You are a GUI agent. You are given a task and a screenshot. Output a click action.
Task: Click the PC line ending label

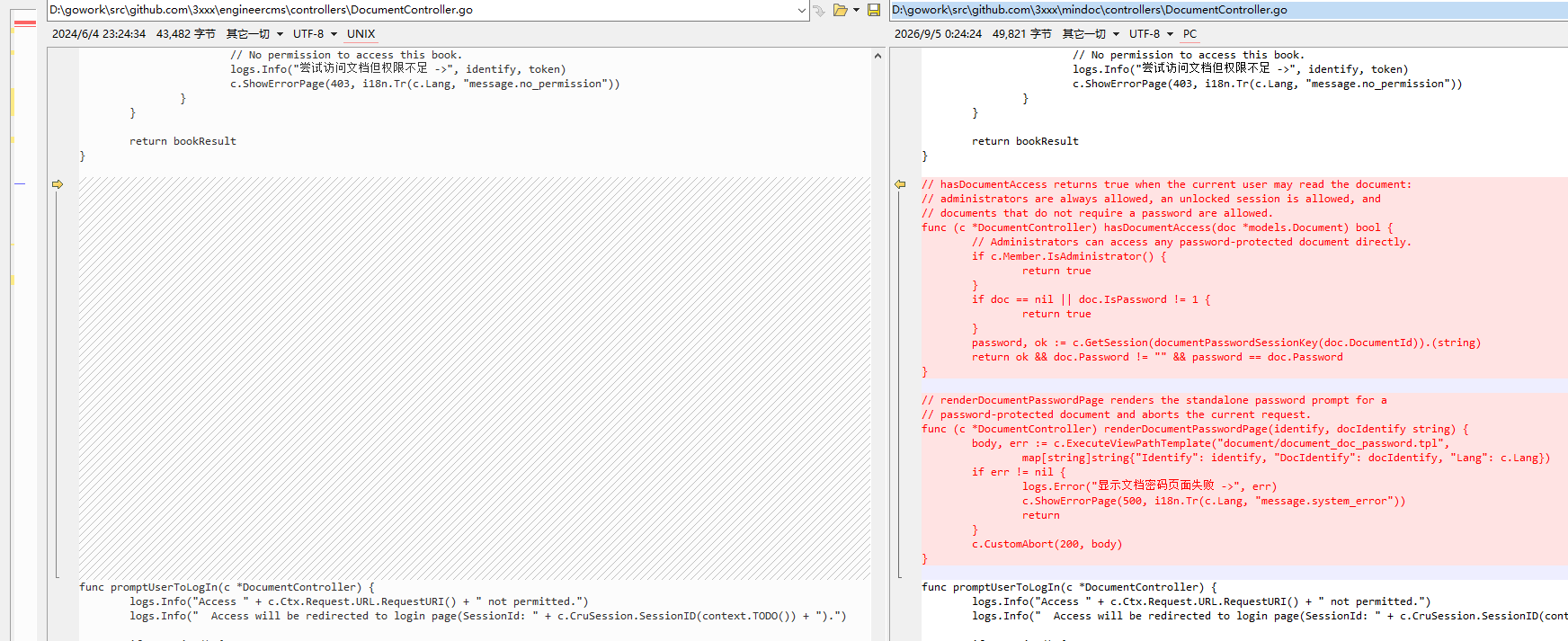pyautogui.click(x=1189, y=34)
